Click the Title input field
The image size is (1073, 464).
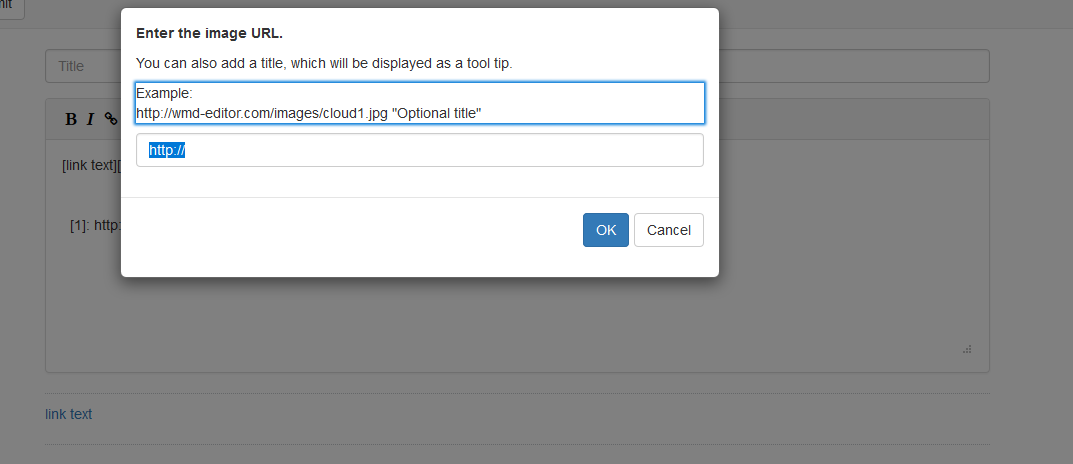517,66
